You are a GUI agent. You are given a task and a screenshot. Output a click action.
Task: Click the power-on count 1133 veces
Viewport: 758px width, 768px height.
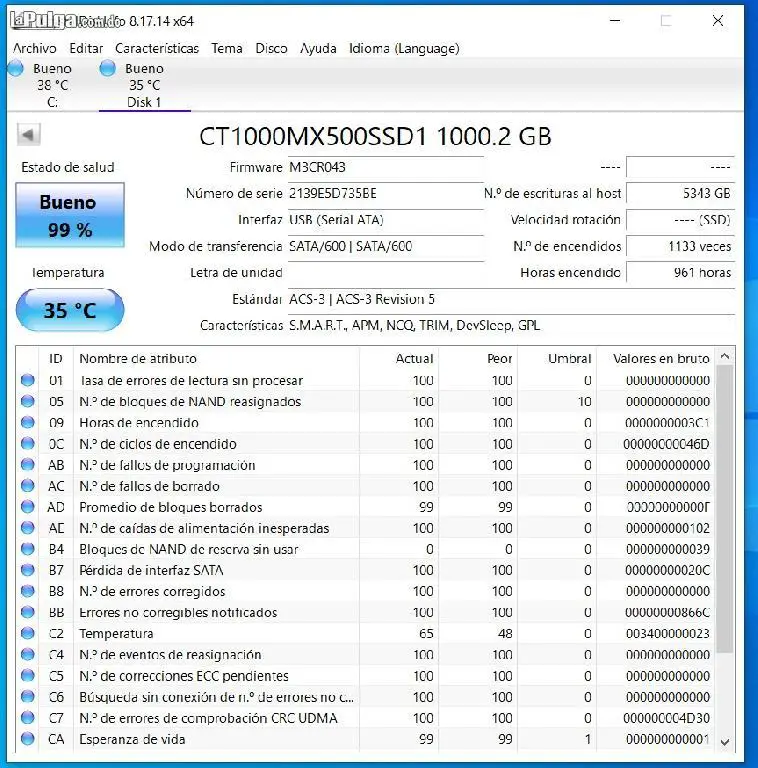click(681, 246)
